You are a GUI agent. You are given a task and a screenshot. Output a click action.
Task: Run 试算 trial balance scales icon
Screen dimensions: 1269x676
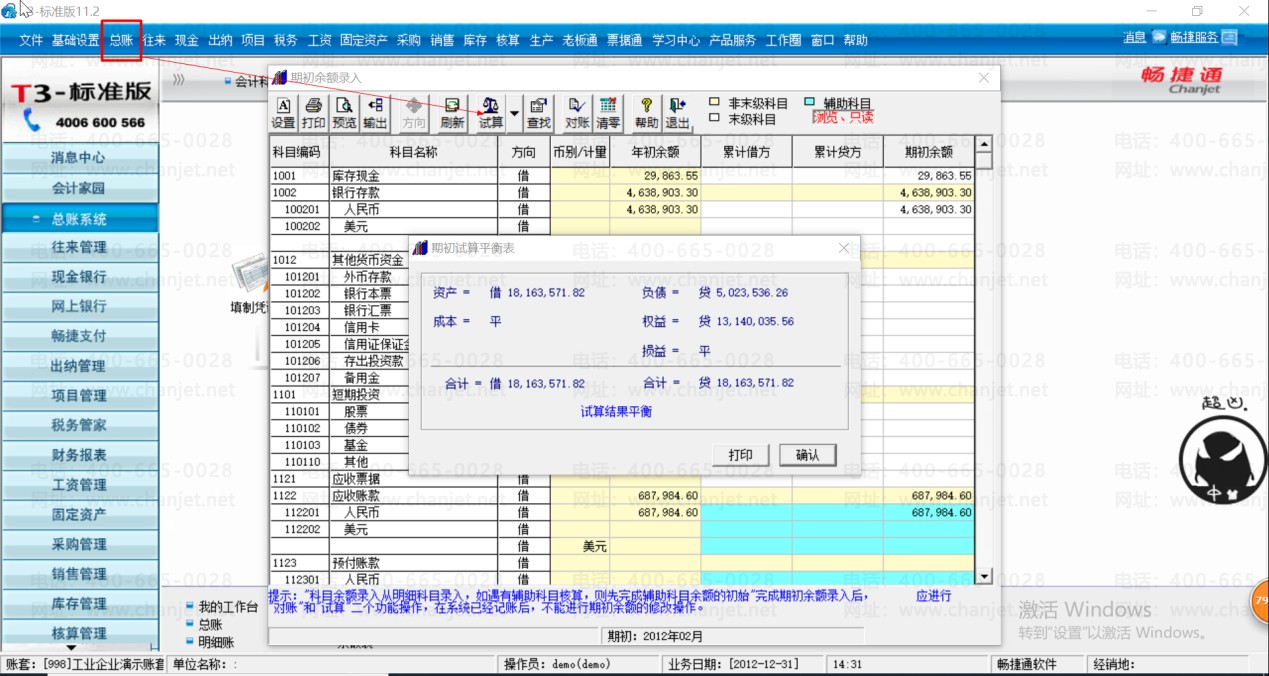point(490,113)
